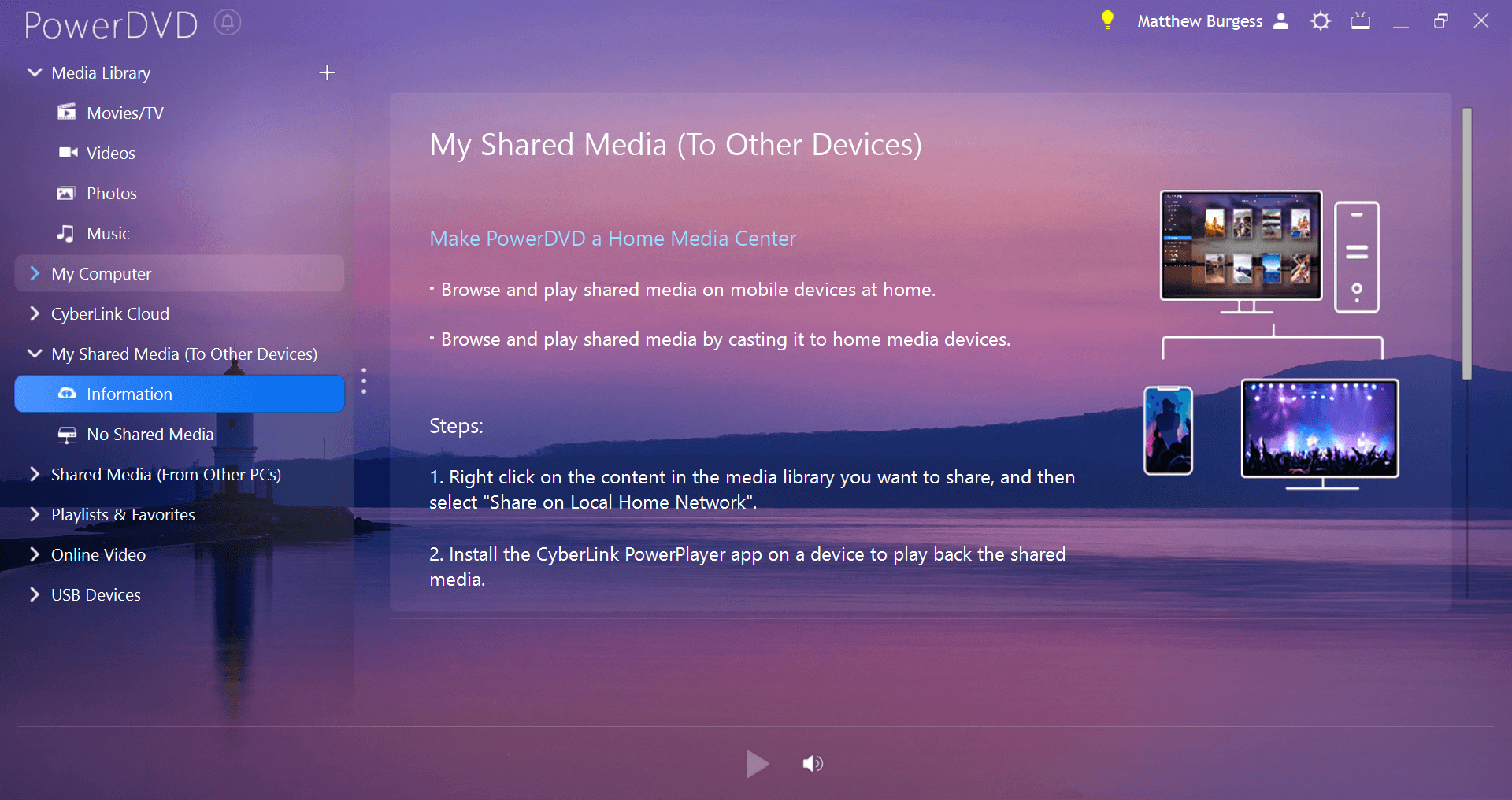Image resolution: width=1512 pixels, height=800 pixels.
Task: Click the plus icon to add media
Action: point(327,72)
